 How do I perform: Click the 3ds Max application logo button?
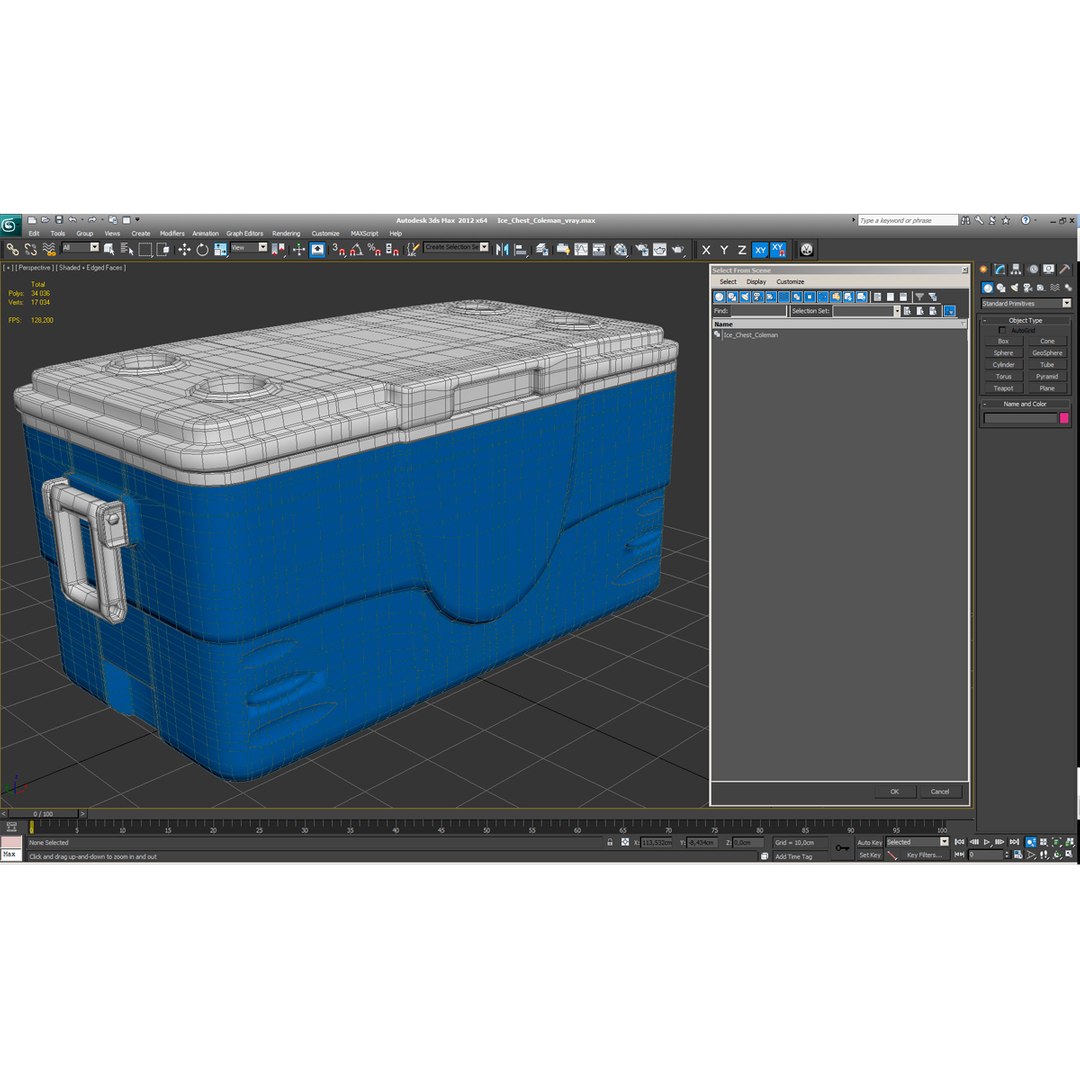pyautogui.click(x=10, y=225)
